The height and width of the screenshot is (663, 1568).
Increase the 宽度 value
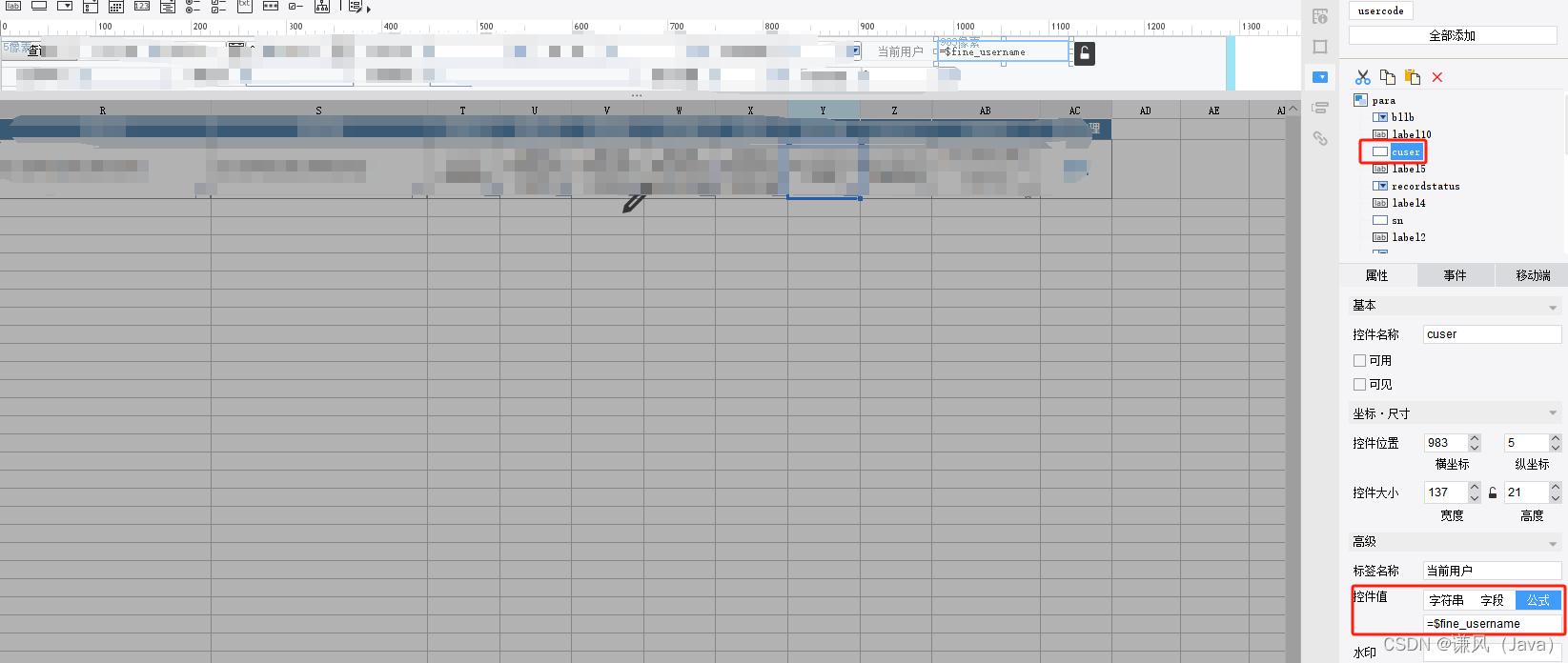click(1475, 488)
